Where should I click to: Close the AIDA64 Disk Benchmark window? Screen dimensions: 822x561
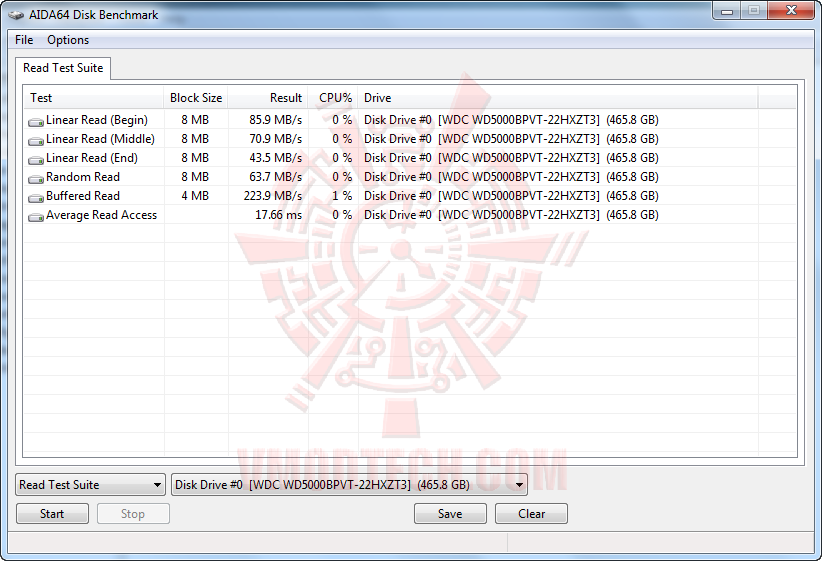[x=791, y=10]
